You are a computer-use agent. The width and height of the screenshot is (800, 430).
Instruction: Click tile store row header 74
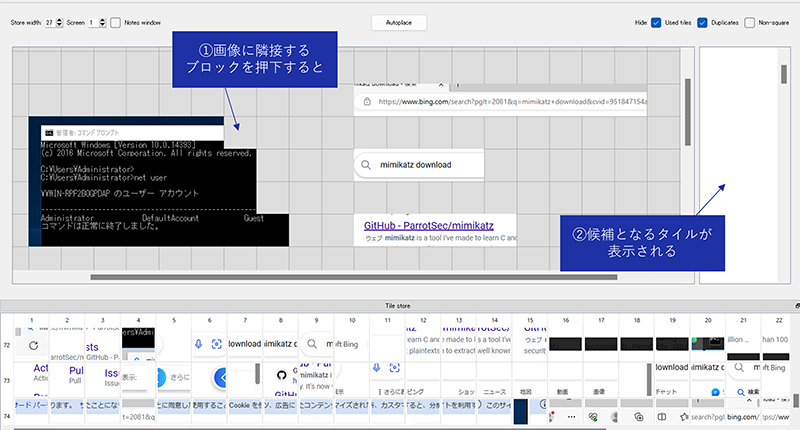pos(7,416)
